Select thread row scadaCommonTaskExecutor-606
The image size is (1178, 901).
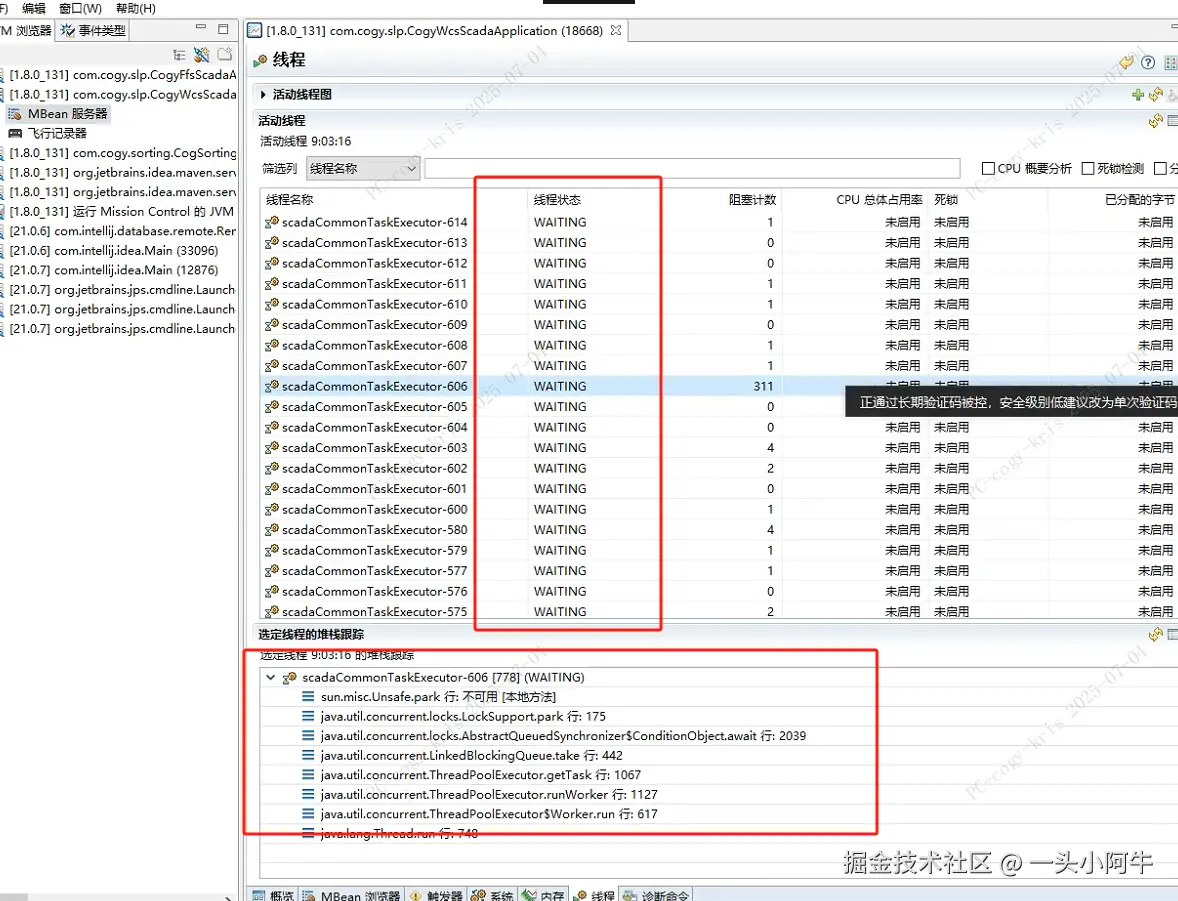point(719,386)
